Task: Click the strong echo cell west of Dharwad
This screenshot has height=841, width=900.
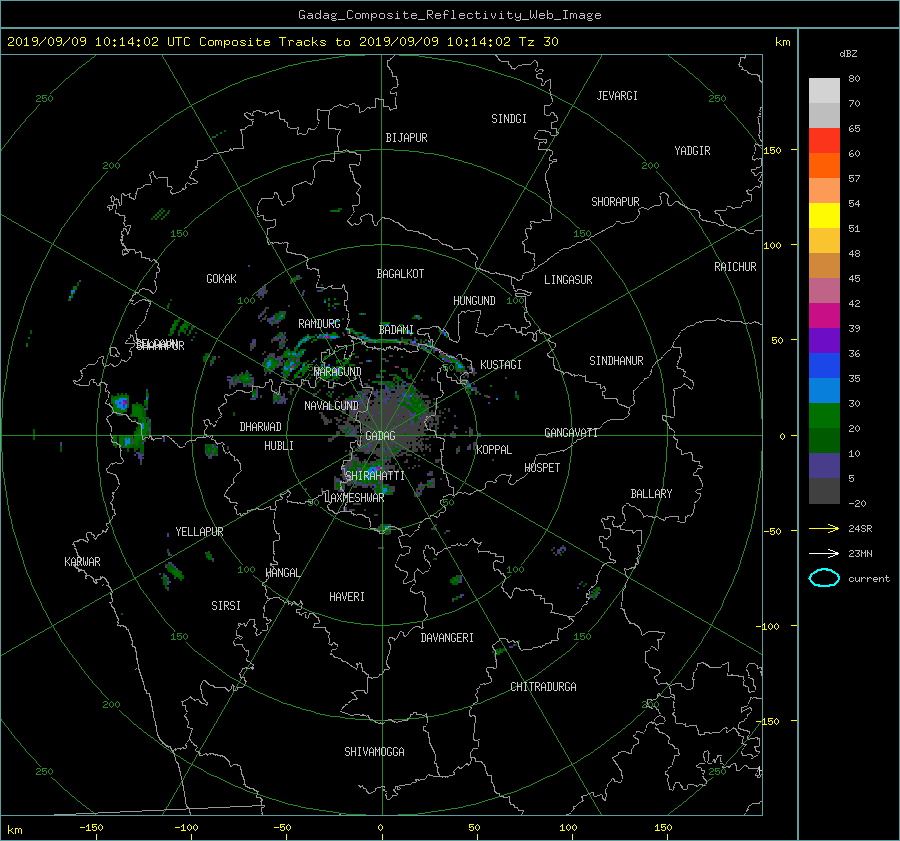Action: [121, 403]
